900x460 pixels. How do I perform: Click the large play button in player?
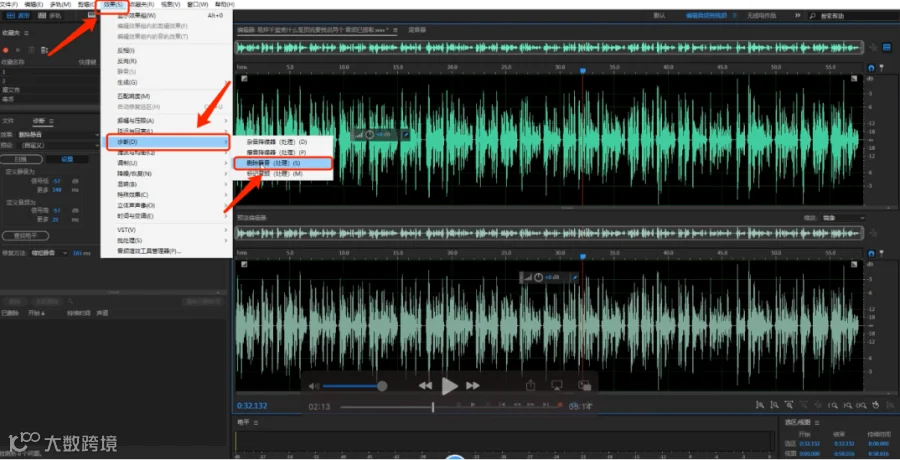tap(449, 386)
